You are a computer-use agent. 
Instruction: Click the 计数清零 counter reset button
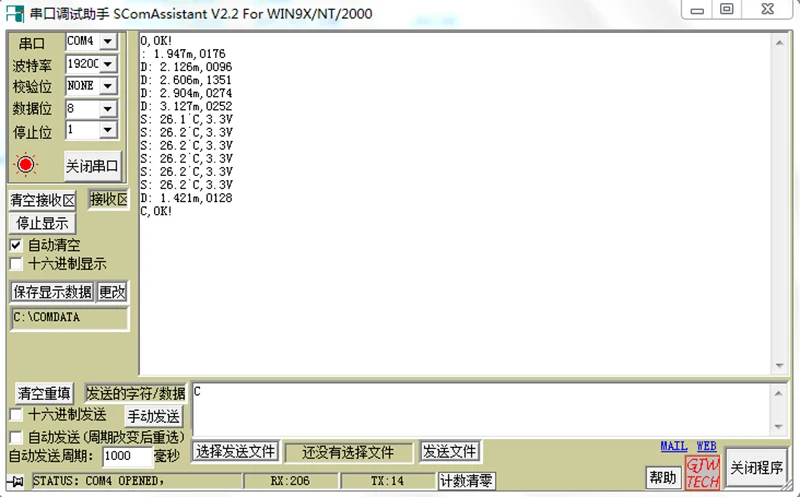[466, 481]
